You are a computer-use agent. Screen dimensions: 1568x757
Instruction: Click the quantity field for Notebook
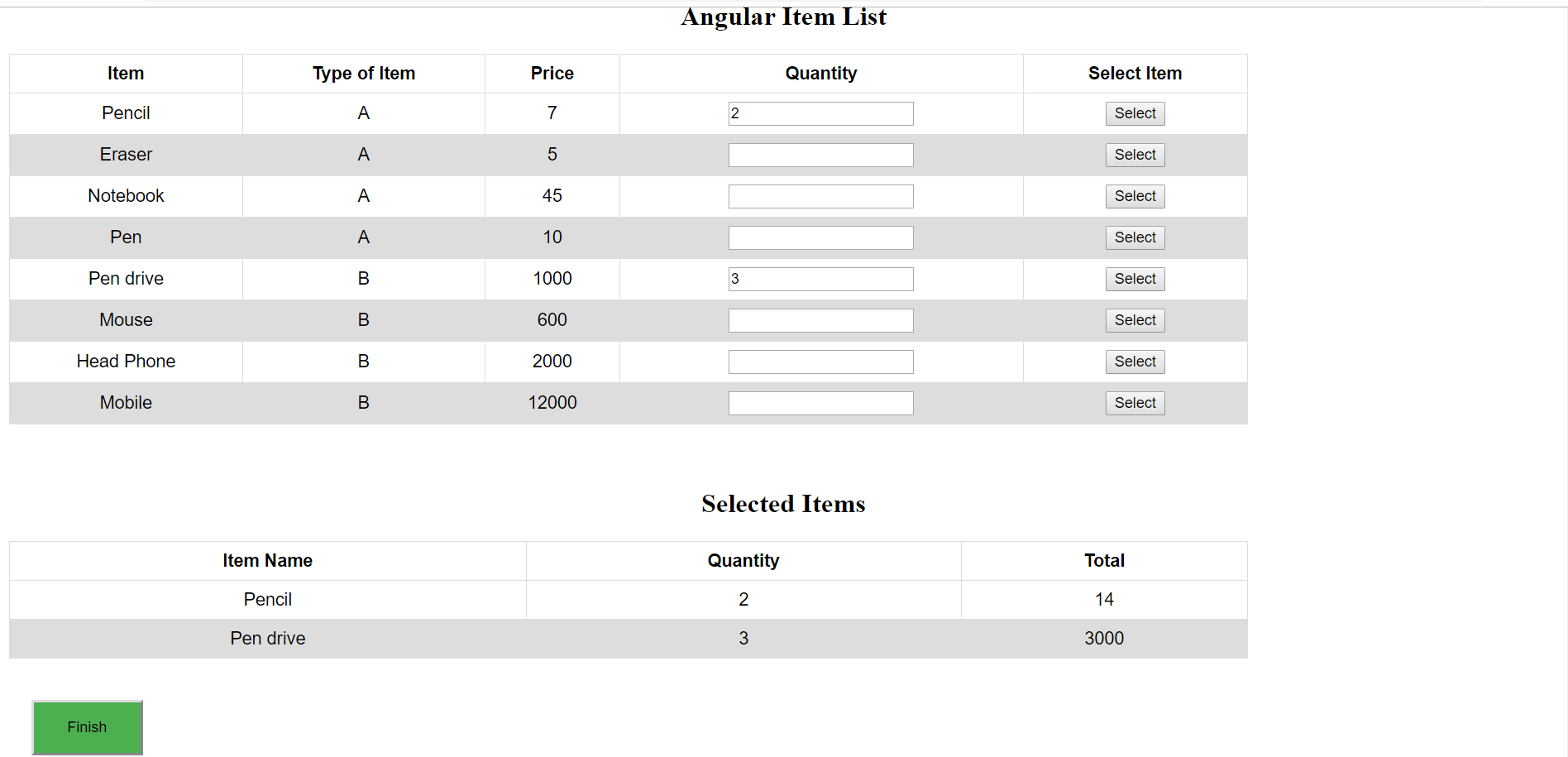pos(820,196)
